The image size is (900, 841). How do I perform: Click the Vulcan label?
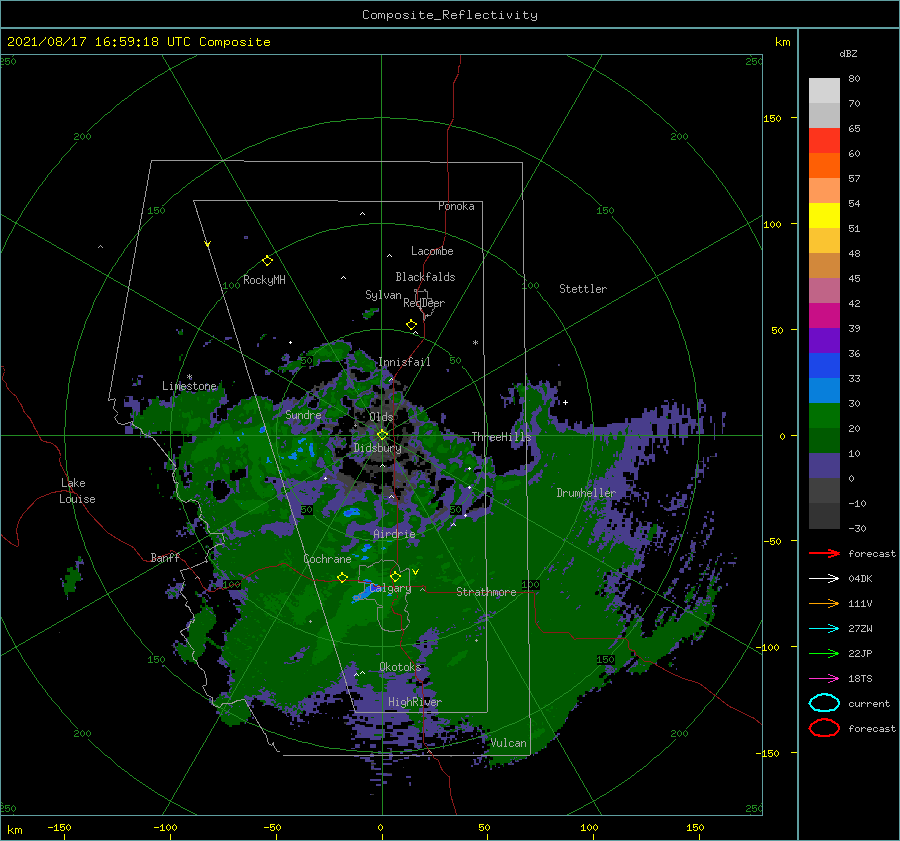pyautogui.click(x=509, y=743)
